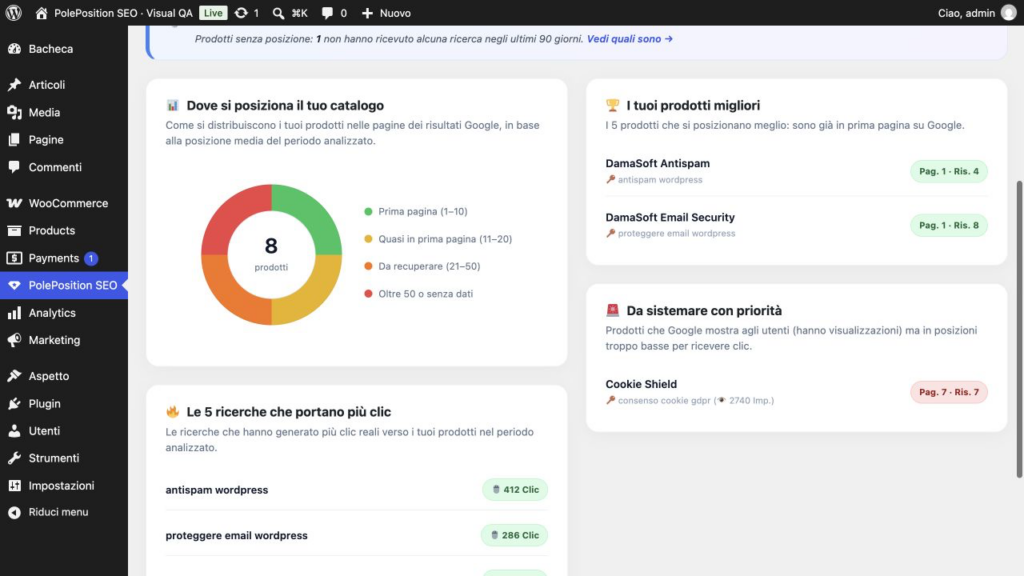Click the 'antispam wordpress' search query row

coord(357,490)
